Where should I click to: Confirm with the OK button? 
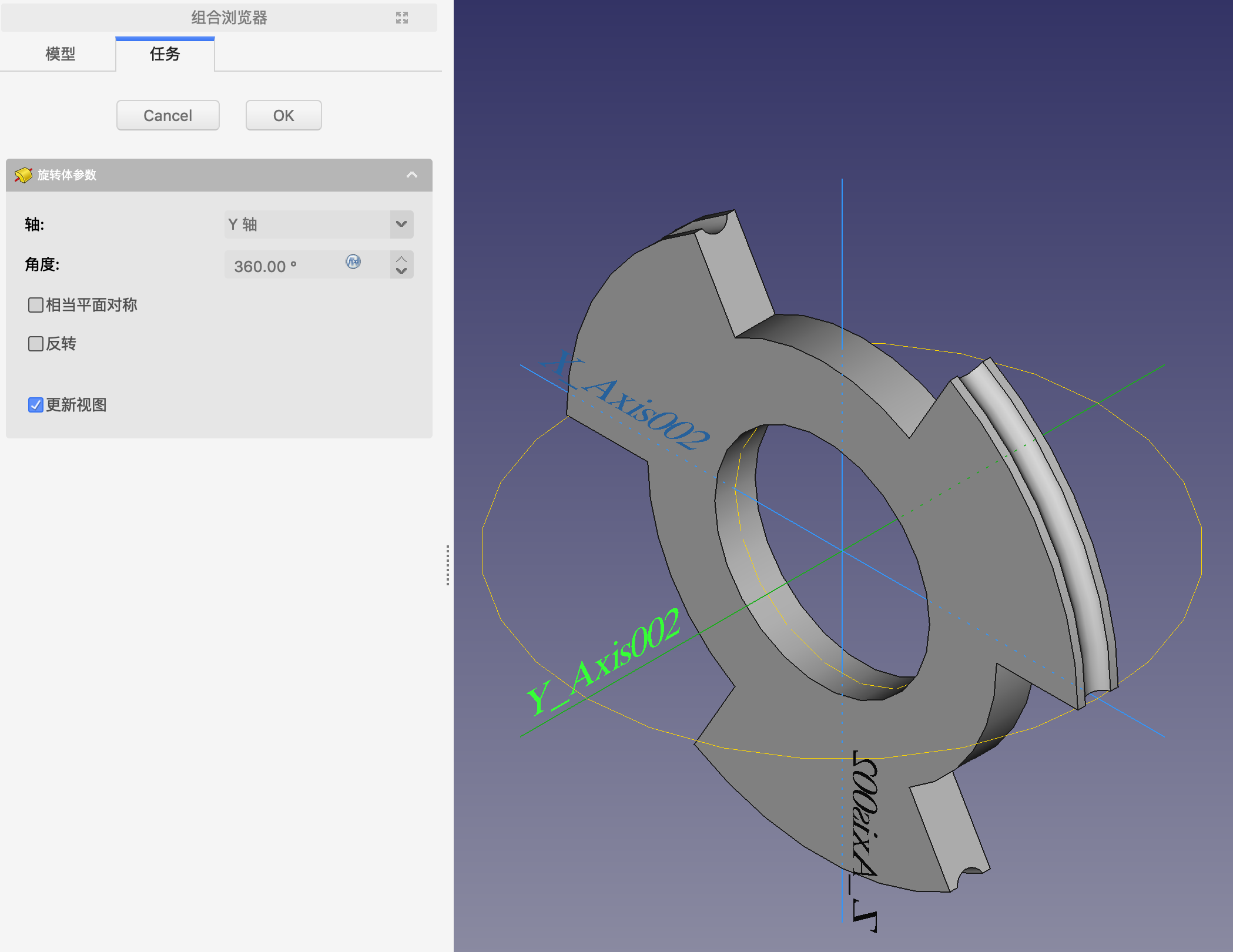pyautogui.click(x=283, y=115)
